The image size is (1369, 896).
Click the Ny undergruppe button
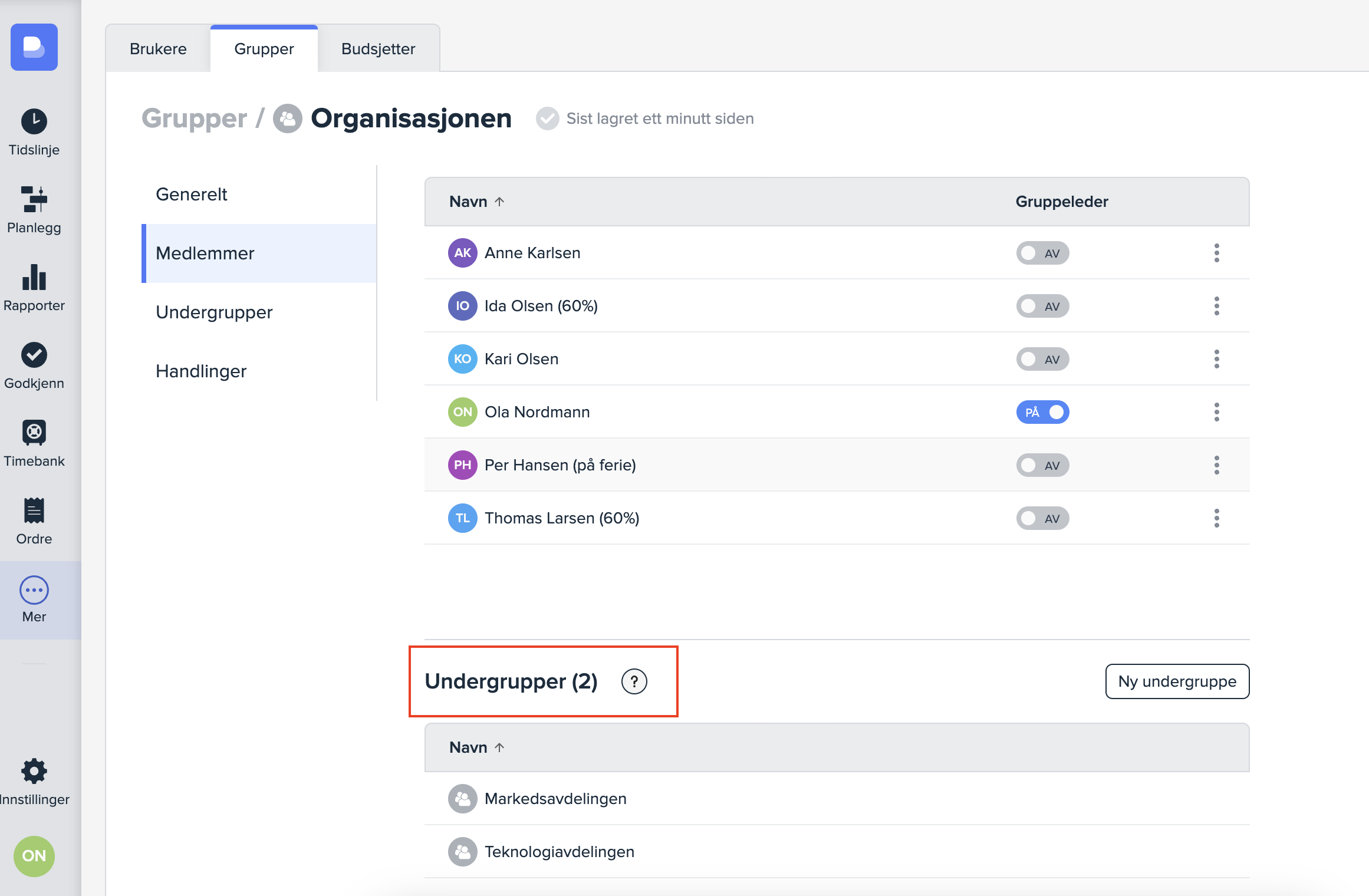pyautogui.click(x=1177, y=682)
